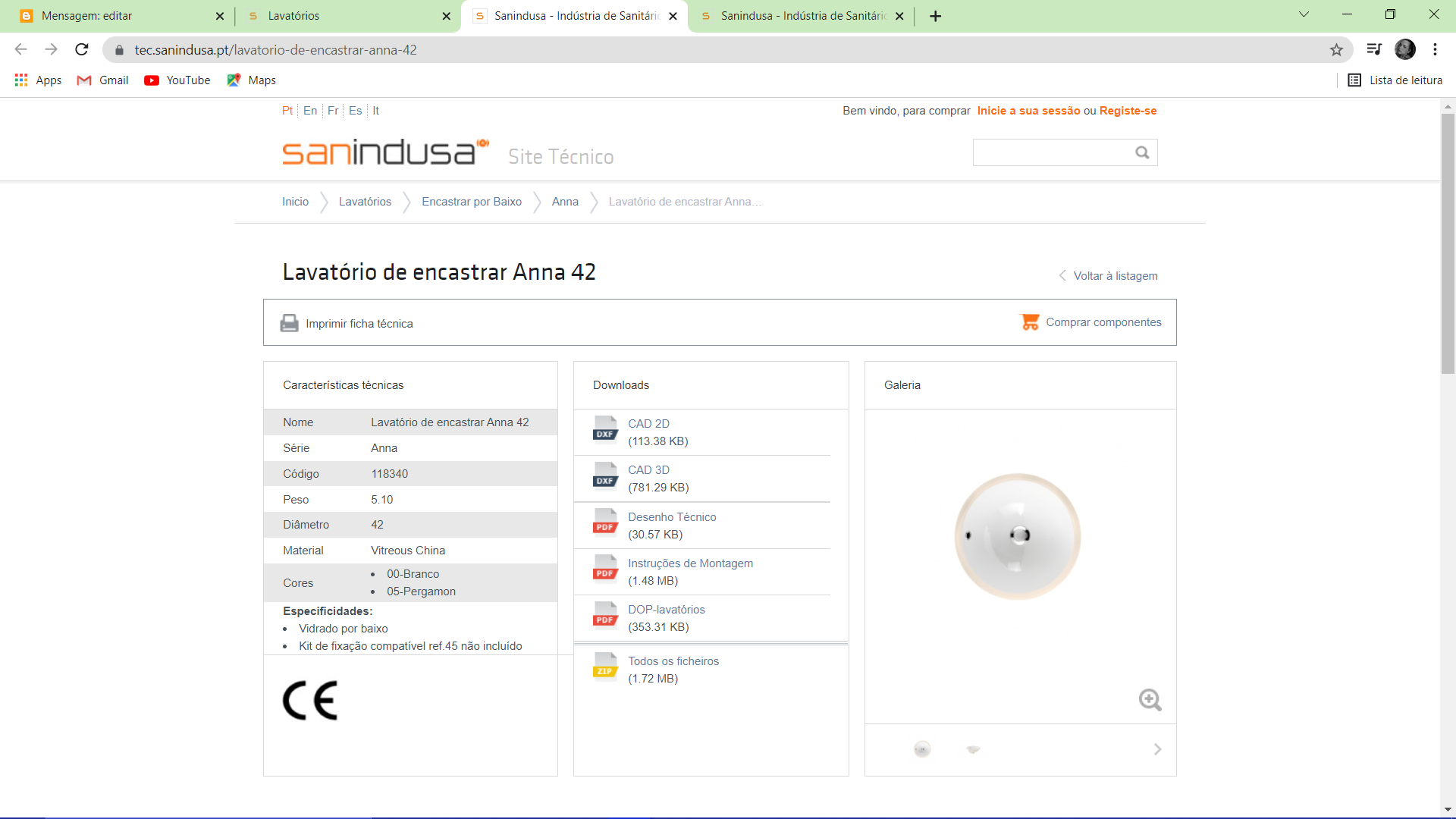
Task: Go to Inicio breadcrumb
Action: [x=295, y=202]
